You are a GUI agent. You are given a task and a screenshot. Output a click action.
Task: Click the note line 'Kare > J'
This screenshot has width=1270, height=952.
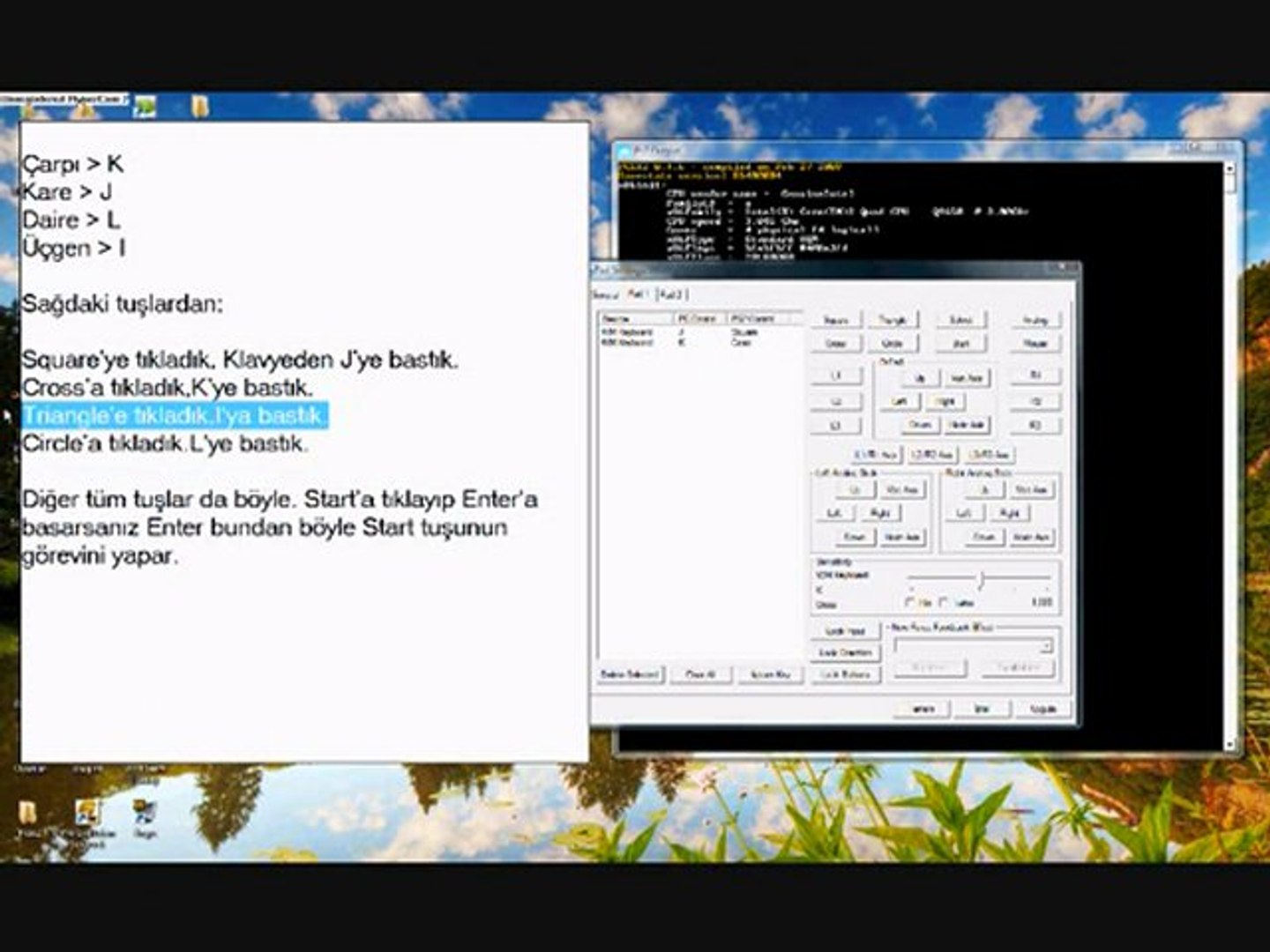tap(67, 192)
